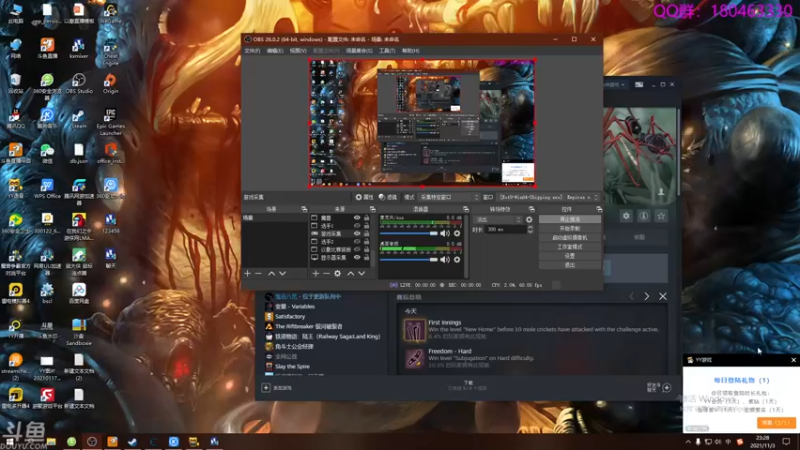The width and height of the screenshot is (800, 450).
Task: Click 退出 exit button in OBS controls
Action: [569, 265]
